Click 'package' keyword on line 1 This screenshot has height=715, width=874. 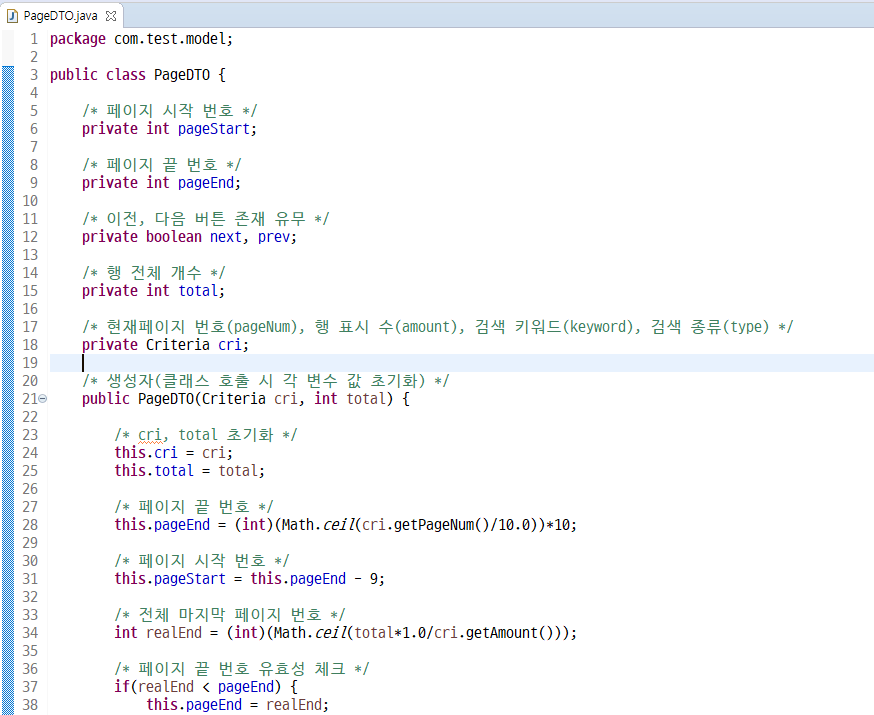coord(77,39)
